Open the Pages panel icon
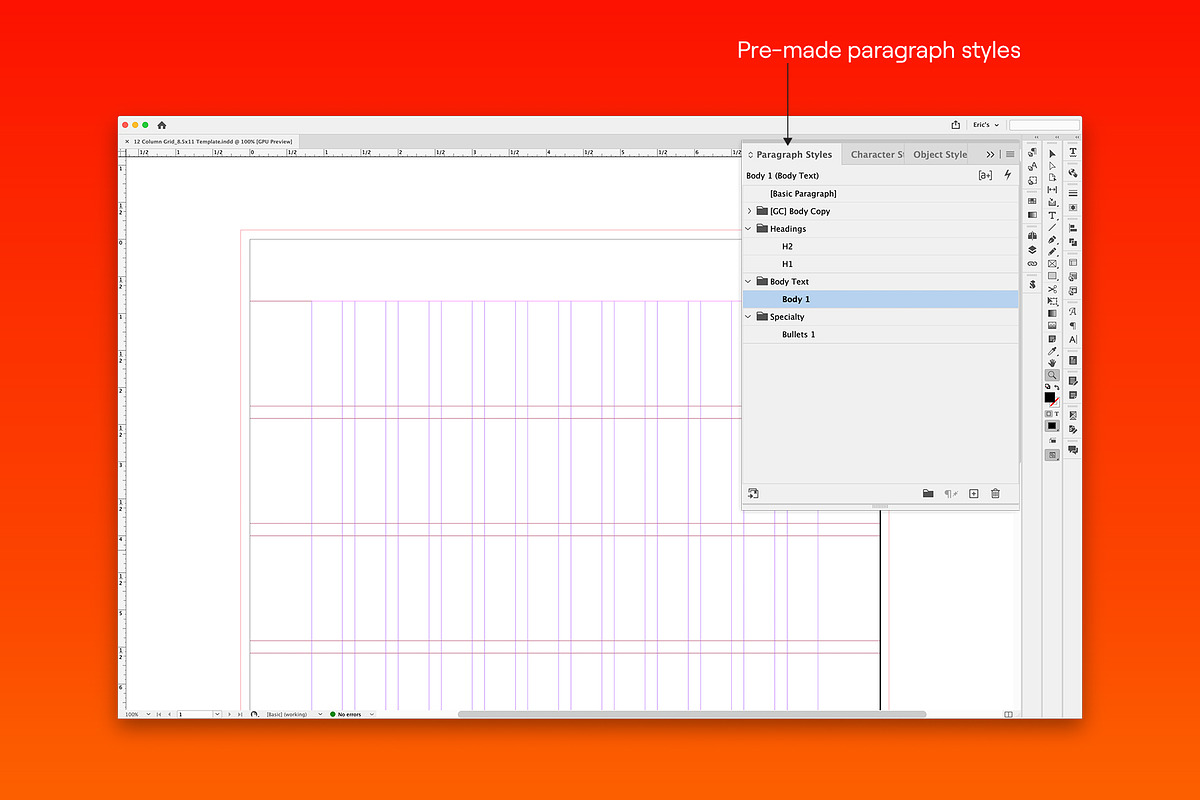 (1033, 236)
